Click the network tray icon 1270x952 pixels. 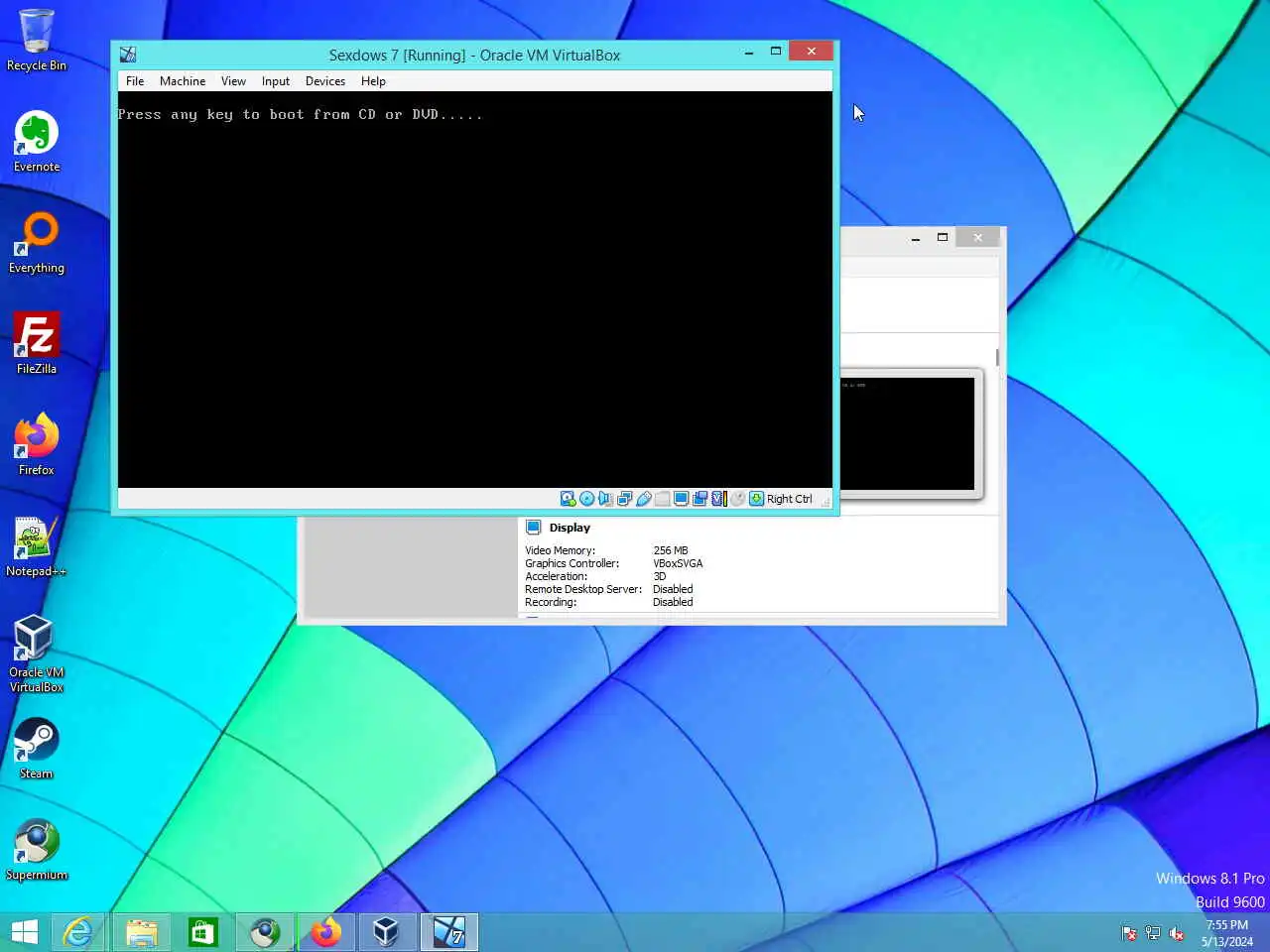1153,933
